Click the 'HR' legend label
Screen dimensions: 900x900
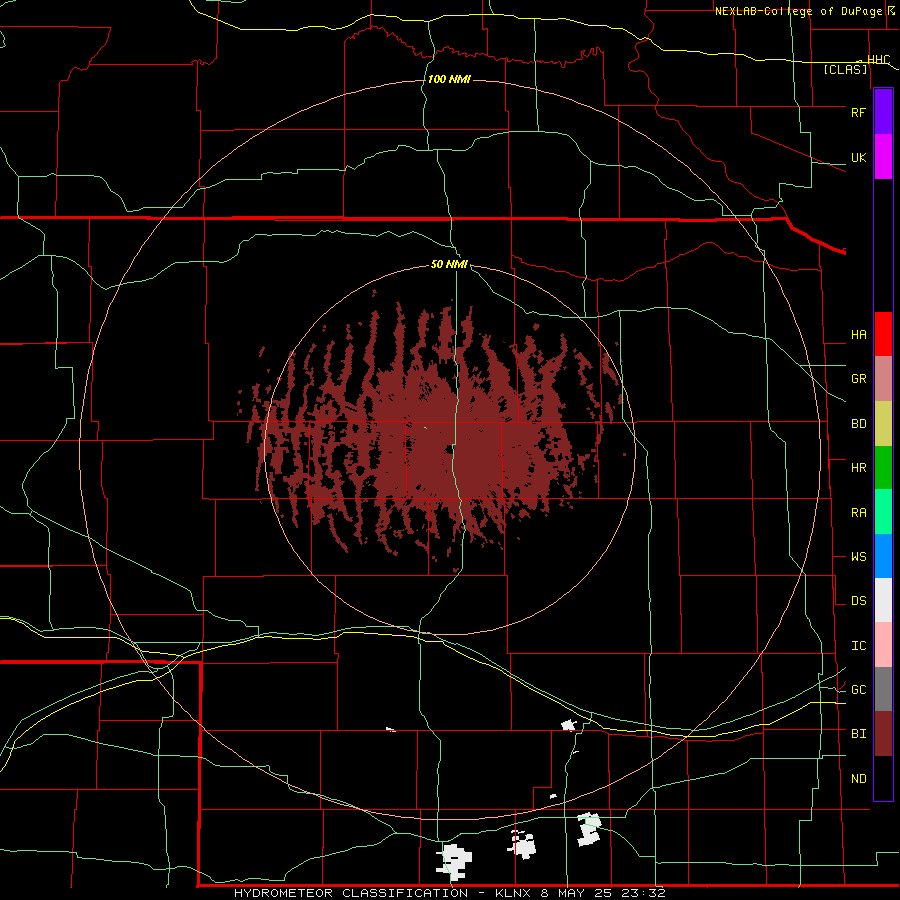[x=859, y=468]
